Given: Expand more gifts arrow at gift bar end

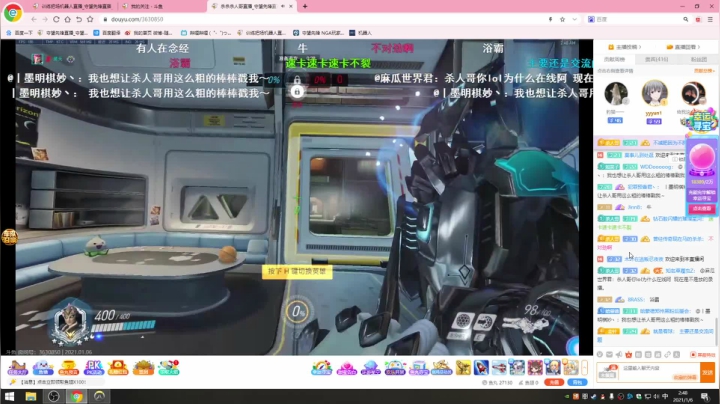Looking at the screenshot, I should (585, 368).
